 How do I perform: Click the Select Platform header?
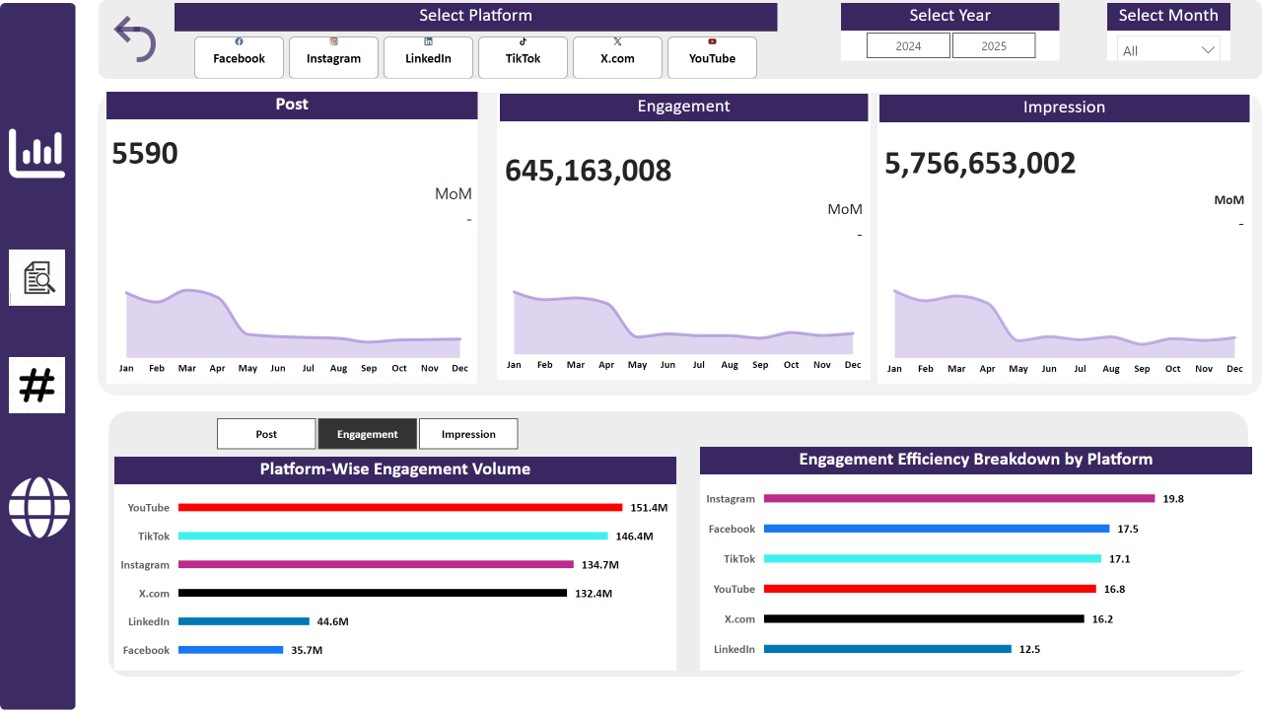[x=476, y=16]
